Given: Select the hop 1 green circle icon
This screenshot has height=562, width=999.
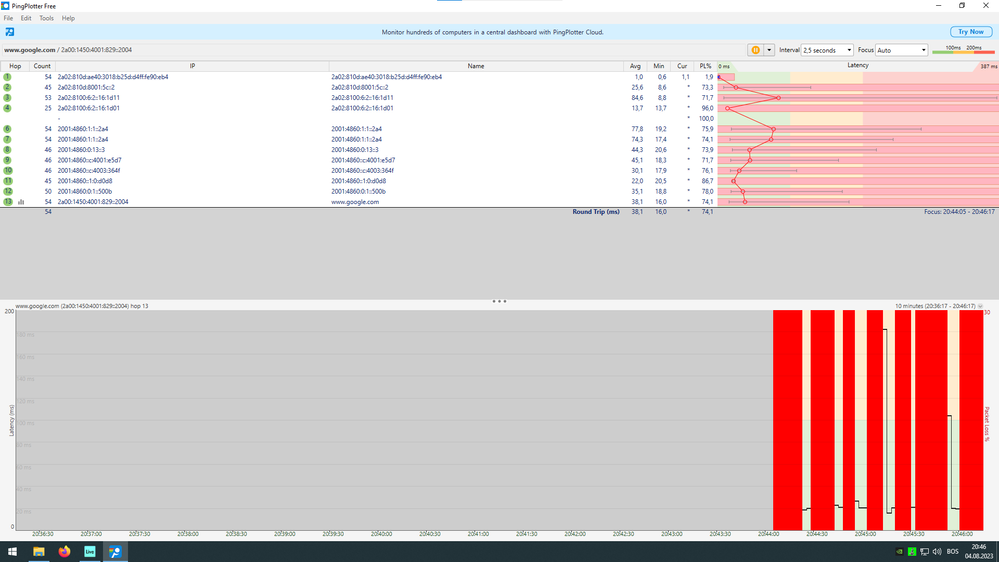Looking at the screenshot, I should pos(8,77).
